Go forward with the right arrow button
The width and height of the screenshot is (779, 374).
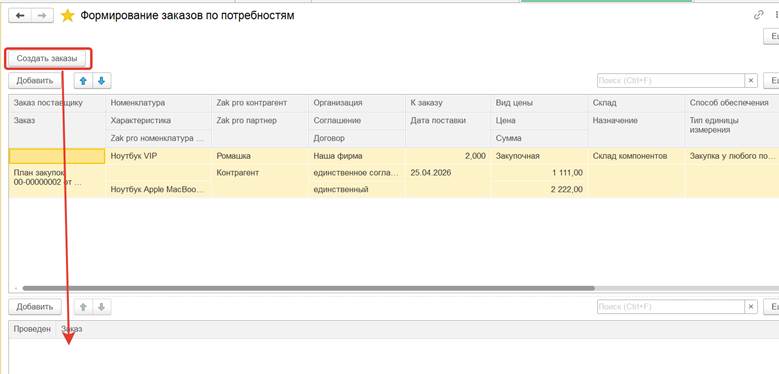42,16
